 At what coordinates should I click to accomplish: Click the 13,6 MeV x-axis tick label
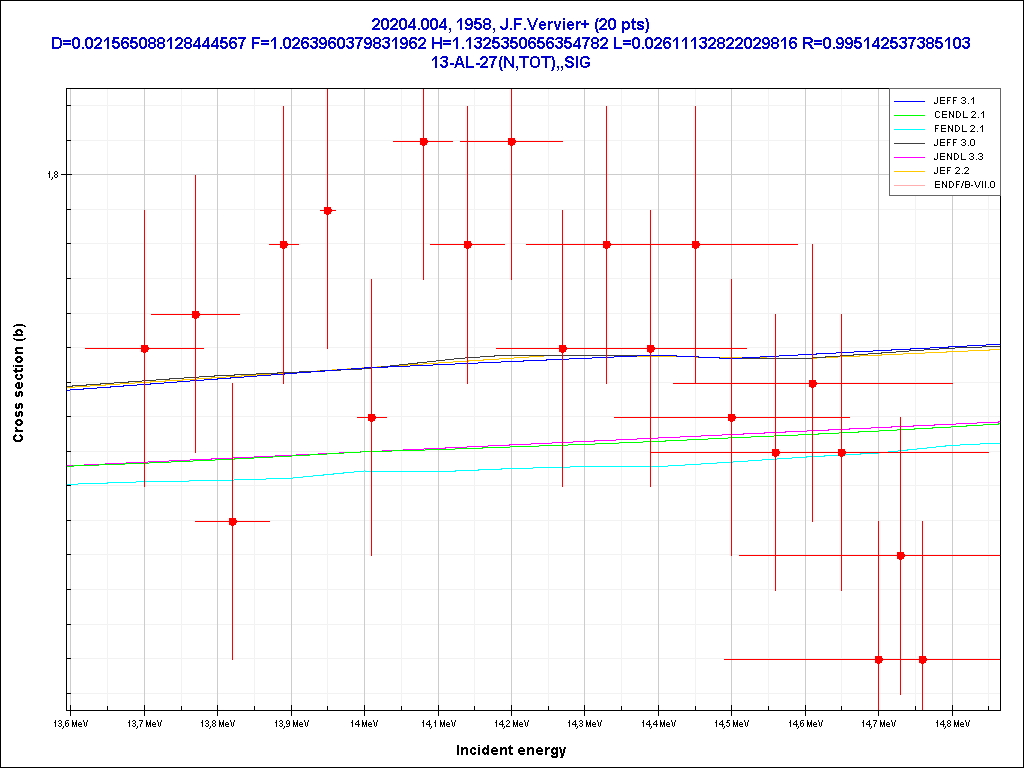click(x=70, y=722)
